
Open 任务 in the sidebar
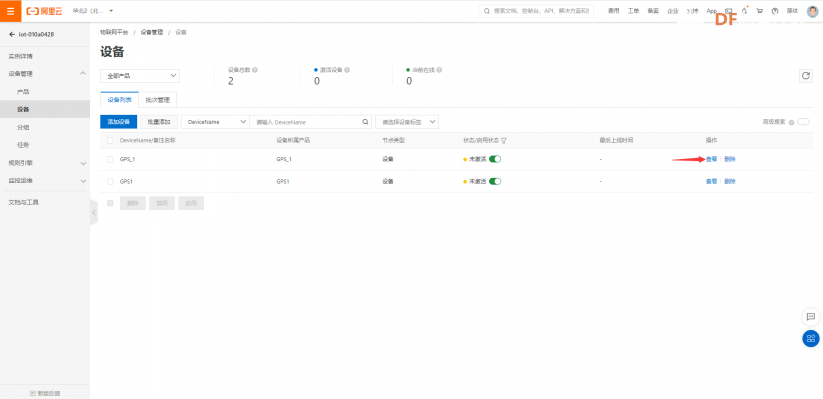(23, 145)
